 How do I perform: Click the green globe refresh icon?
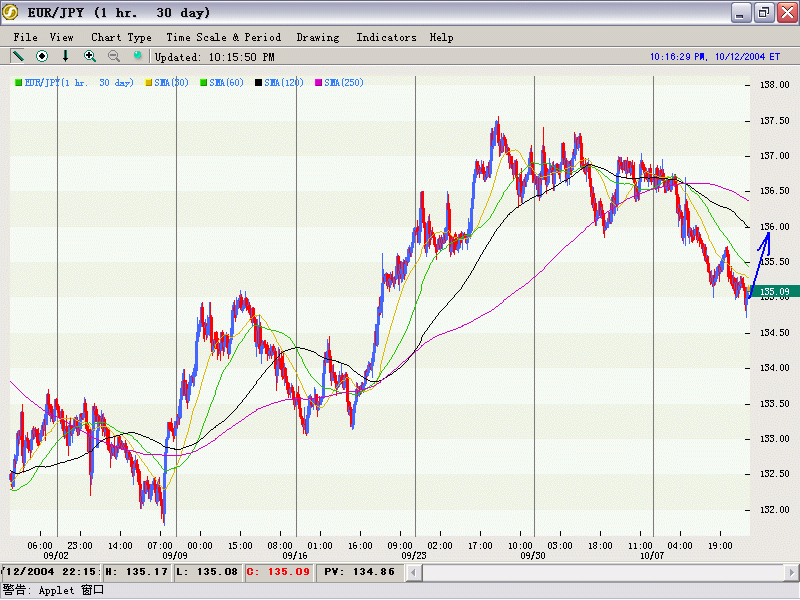(138, 57)
